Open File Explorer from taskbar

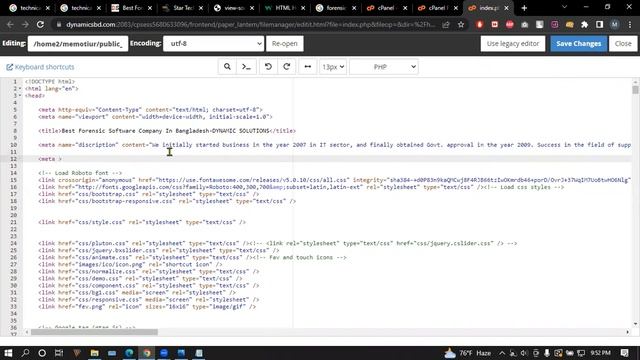(x=94, y=353)
